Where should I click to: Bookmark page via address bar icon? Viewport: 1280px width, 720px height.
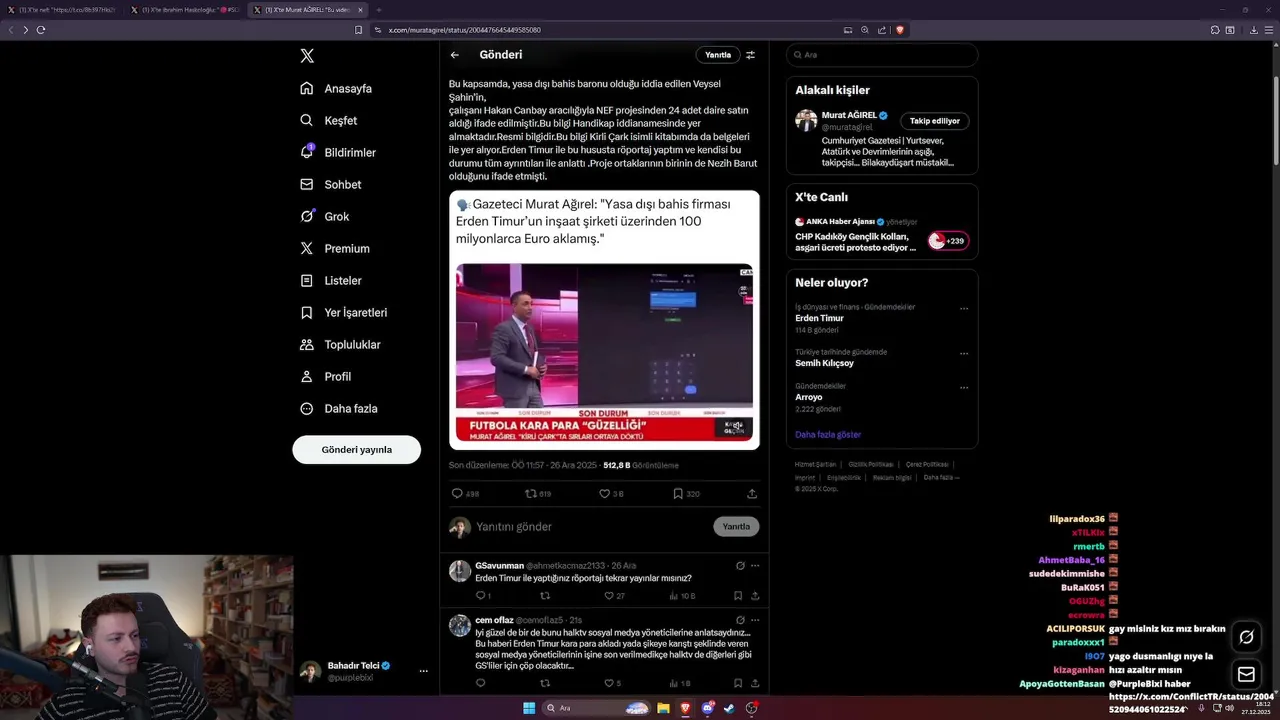[x=358, y=30]
